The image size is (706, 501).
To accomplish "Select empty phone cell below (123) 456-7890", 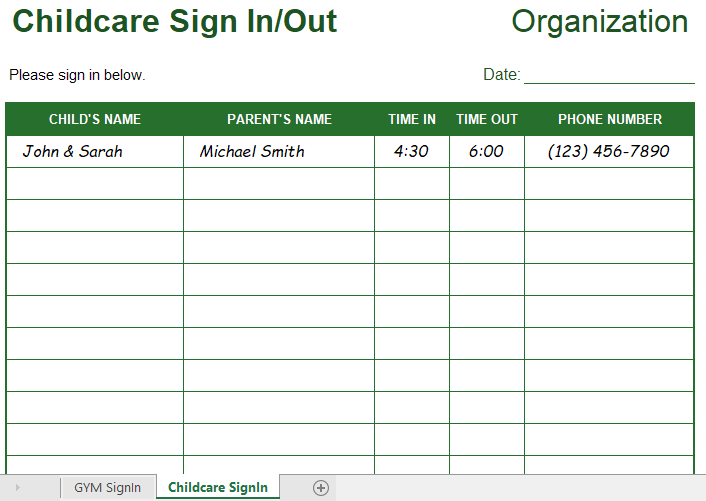I will [x=609, y=184].
